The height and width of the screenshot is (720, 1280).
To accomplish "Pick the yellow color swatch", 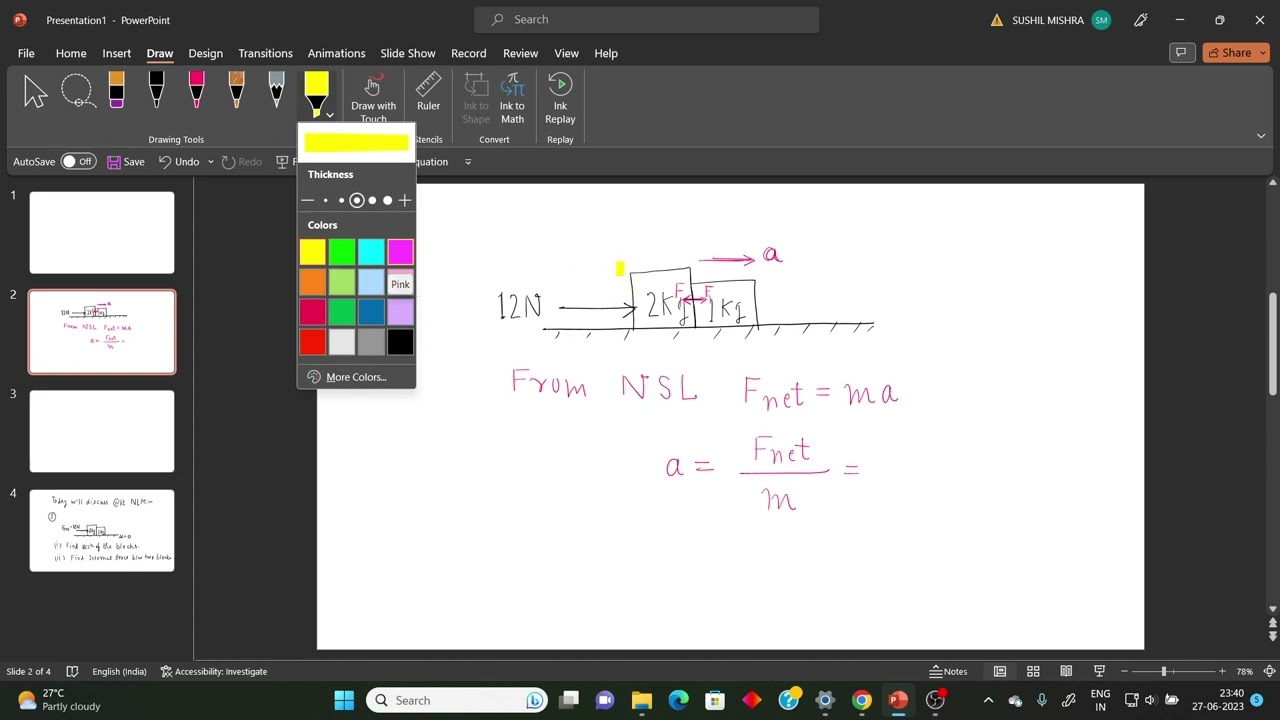I will click(312, 252).
